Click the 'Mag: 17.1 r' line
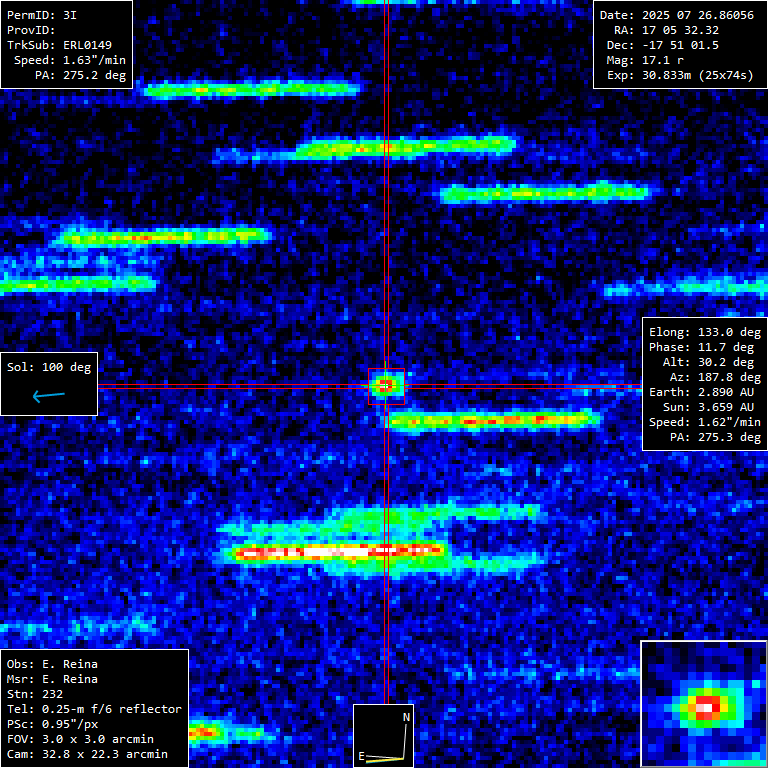 point(645,60)
